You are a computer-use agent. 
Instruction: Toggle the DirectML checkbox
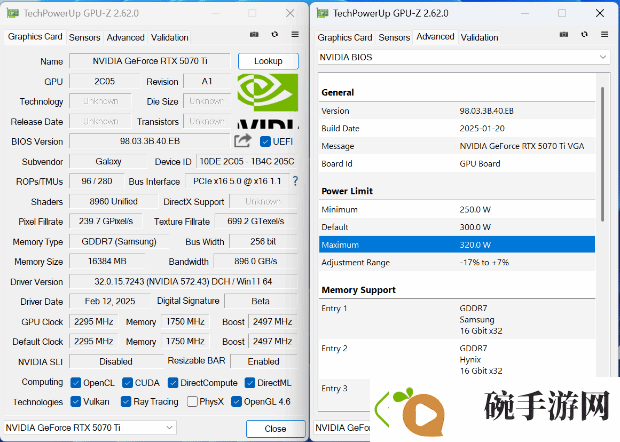coord(250,383)
